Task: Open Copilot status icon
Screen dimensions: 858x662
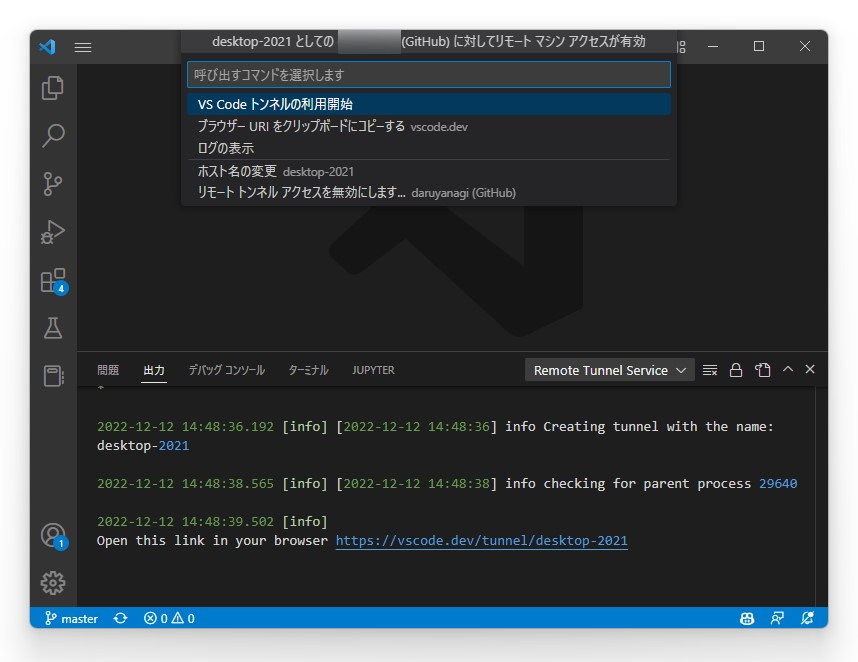Action: (x=747, y=618)
